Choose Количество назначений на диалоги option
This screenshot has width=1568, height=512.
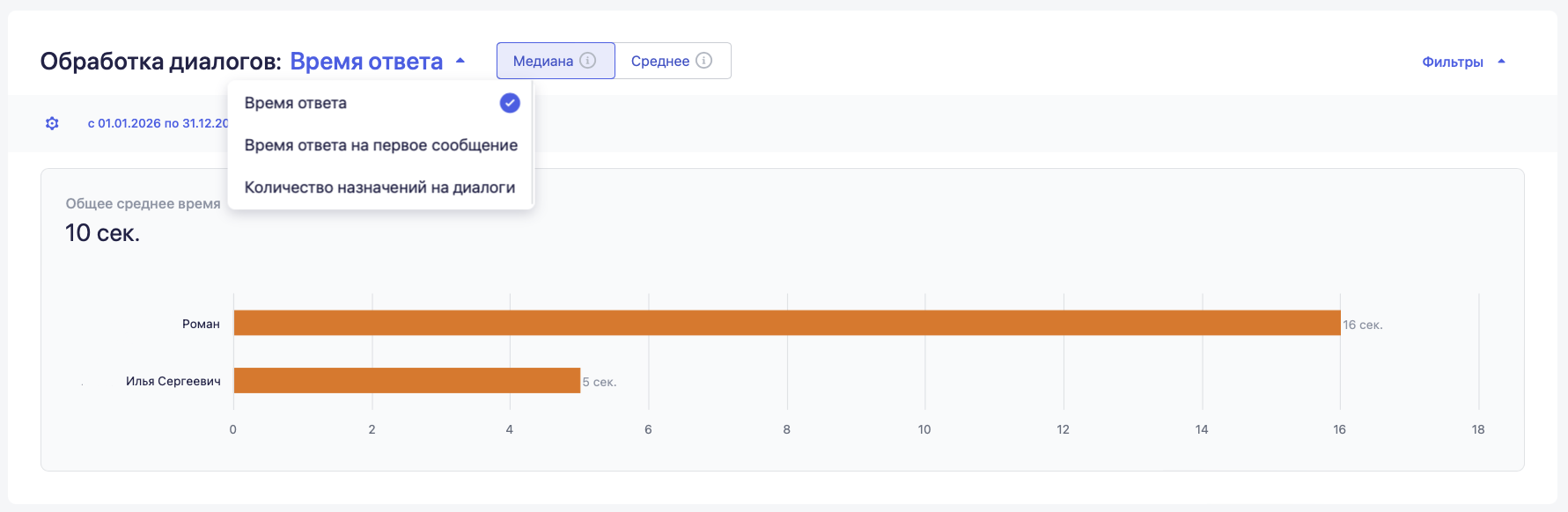[379, 187]
